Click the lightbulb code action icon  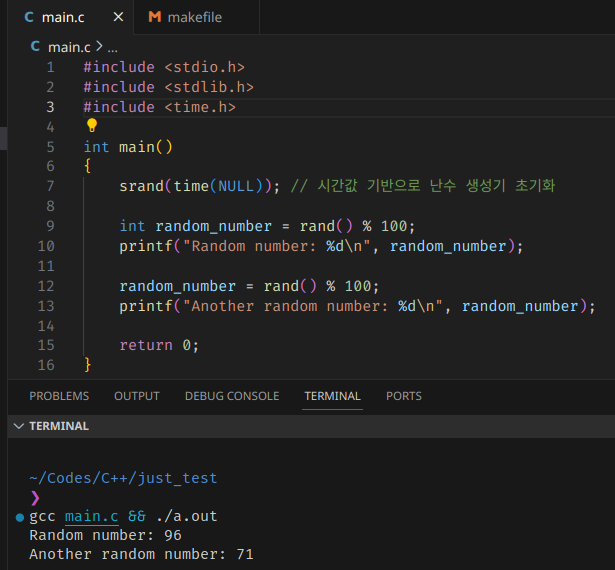tap(91, 126)
